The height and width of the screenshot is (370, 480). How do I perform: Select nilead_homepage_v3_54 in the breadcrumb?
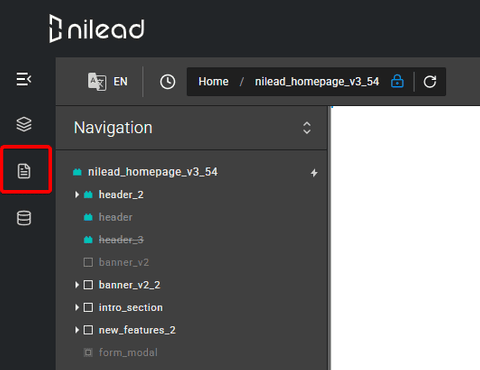[x=317, y=82]
